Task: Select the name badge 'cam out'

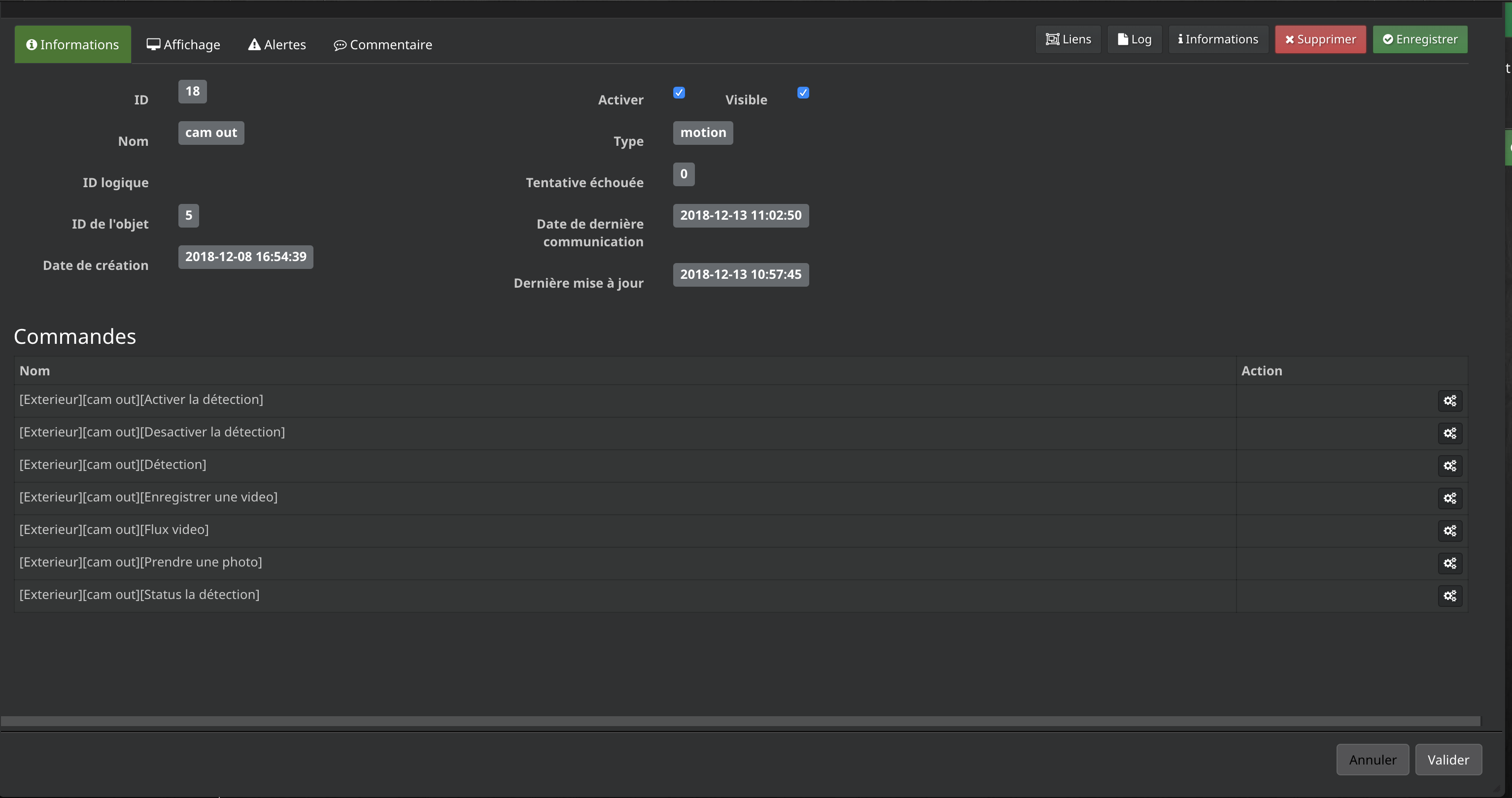Action: point(211,133)
